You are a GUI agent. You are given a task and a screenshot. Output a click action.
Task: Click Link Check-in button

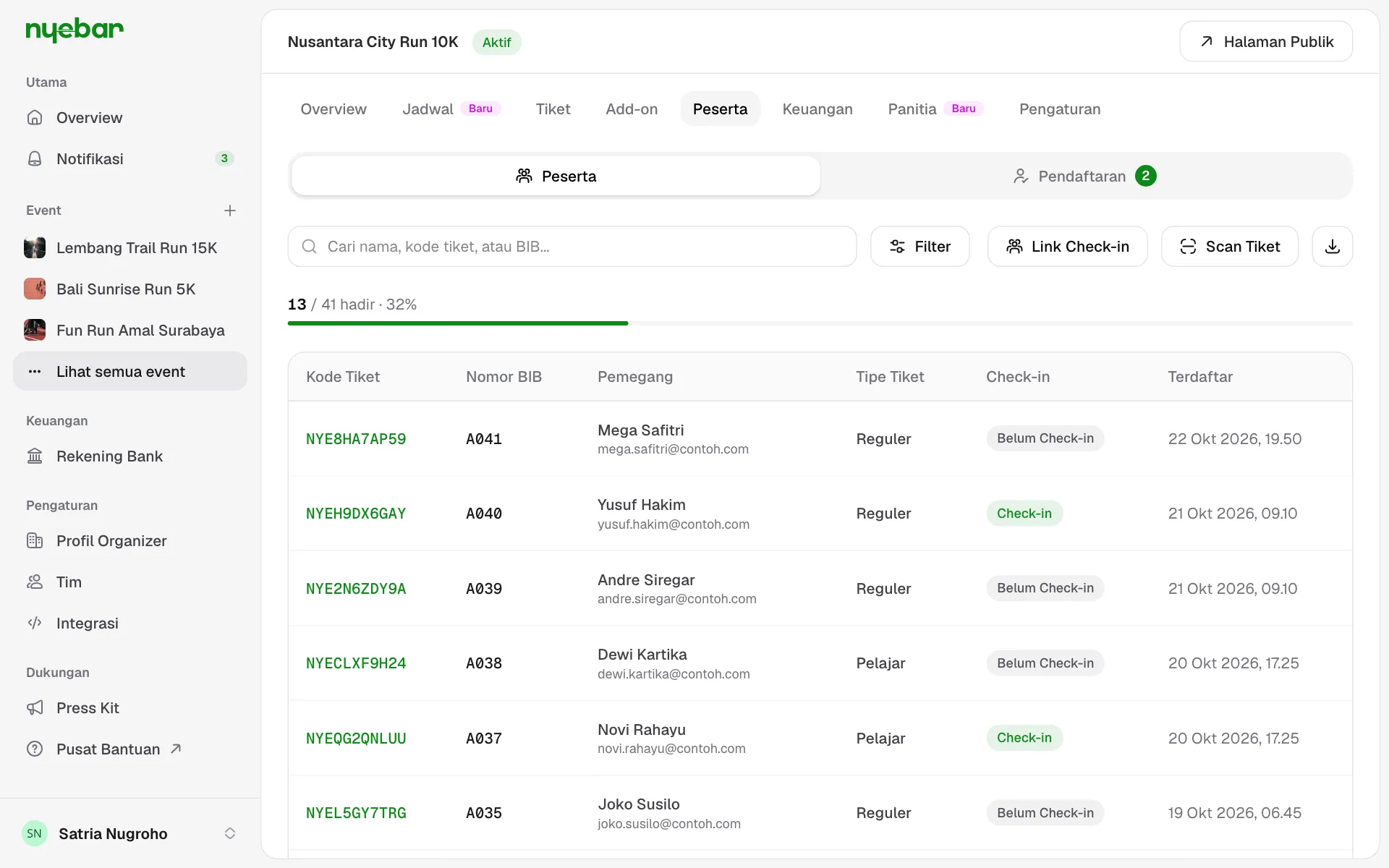click(1067, 247)
